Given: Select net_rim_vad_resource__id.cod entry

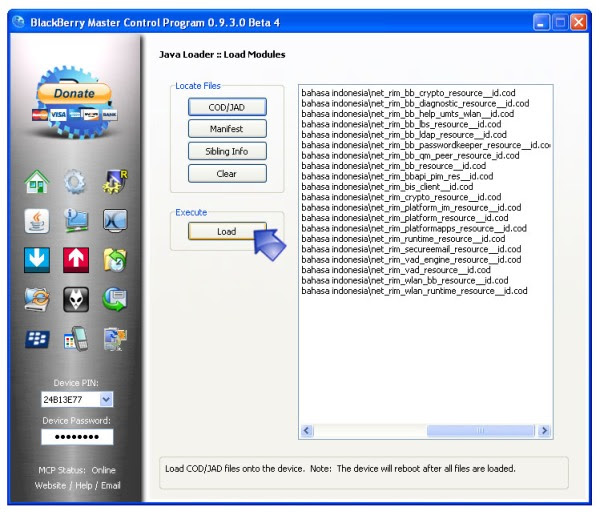Looking at the screenshot, I should (x=396, y=270).
